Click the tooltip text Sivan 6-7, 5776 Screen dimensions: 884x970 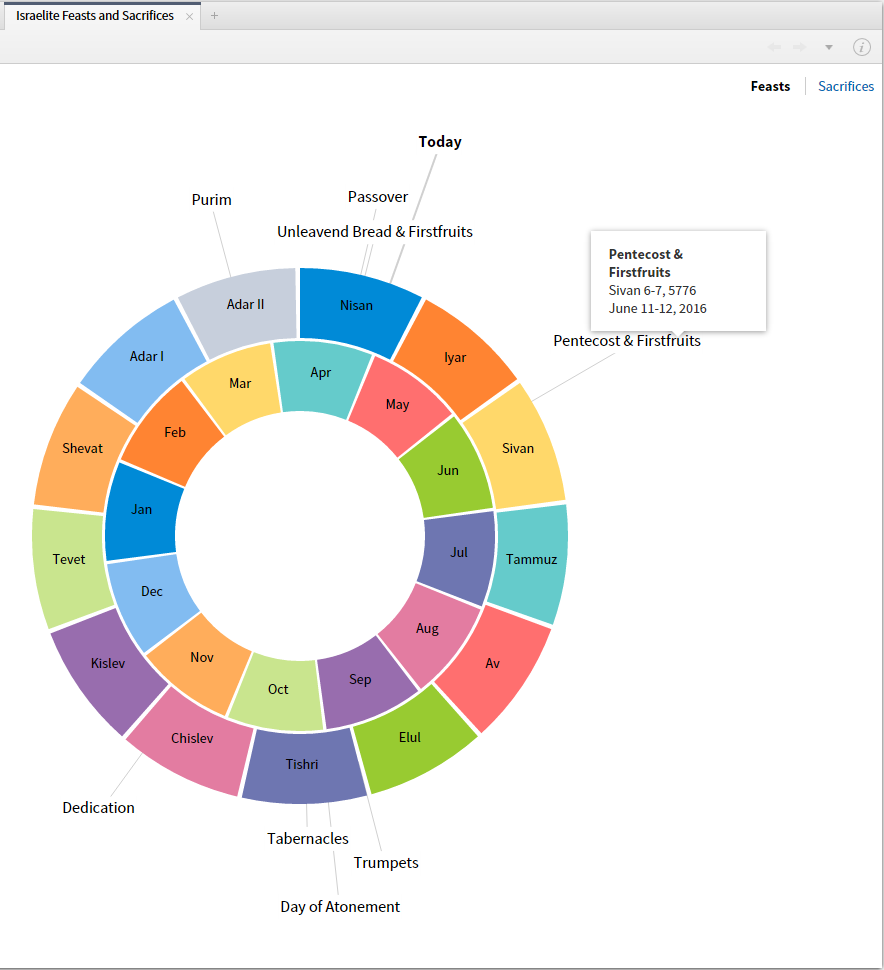[652, 291]
